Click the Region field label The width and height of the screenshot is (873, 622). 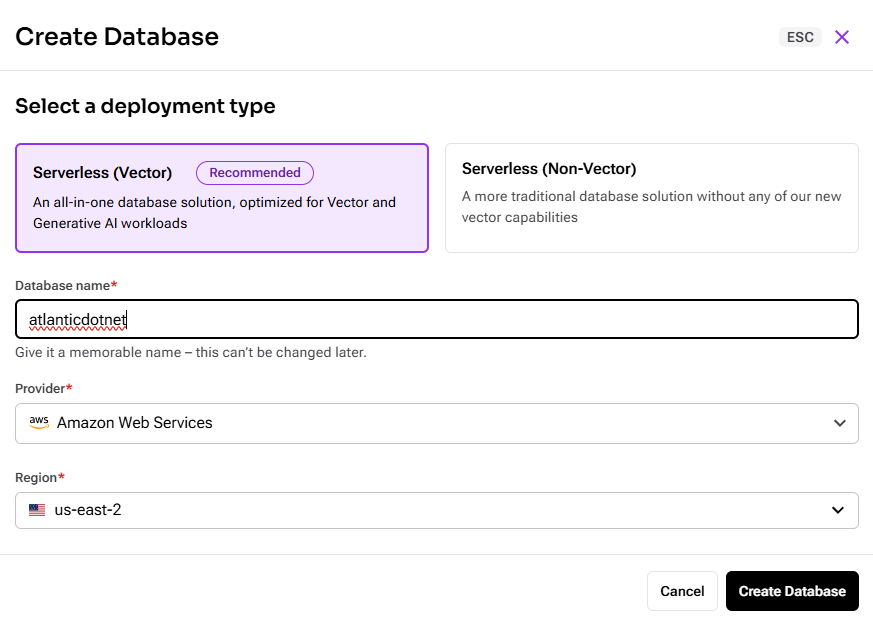[38, 478]
